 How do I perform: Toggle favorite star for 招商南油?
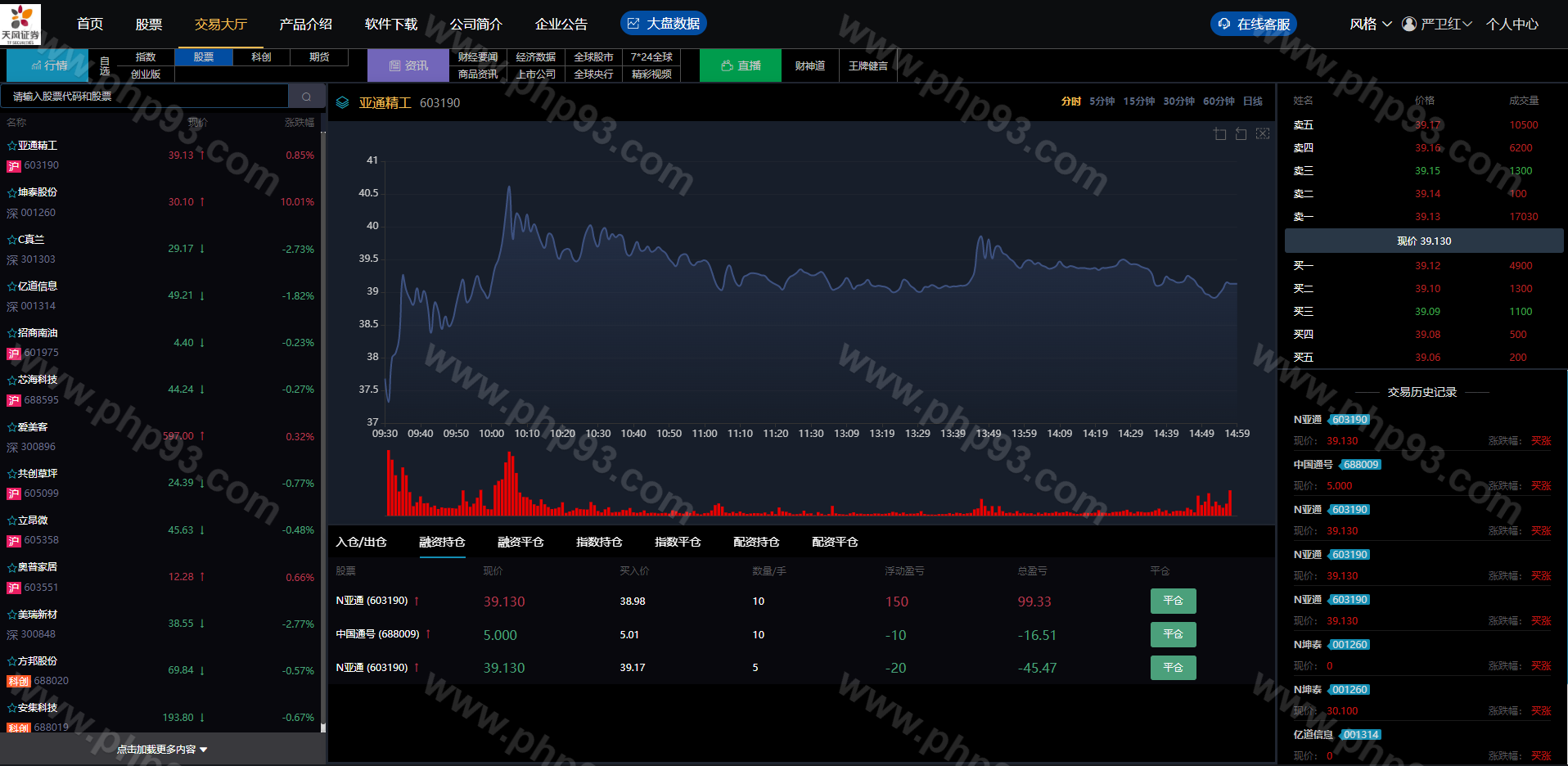click(12, 333)
